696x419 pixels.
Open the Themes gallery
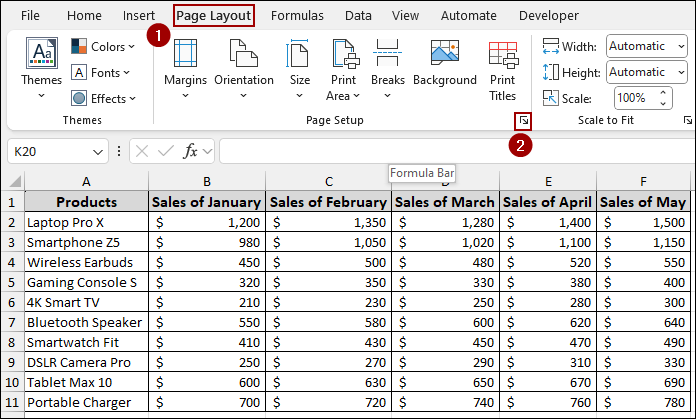41,62
